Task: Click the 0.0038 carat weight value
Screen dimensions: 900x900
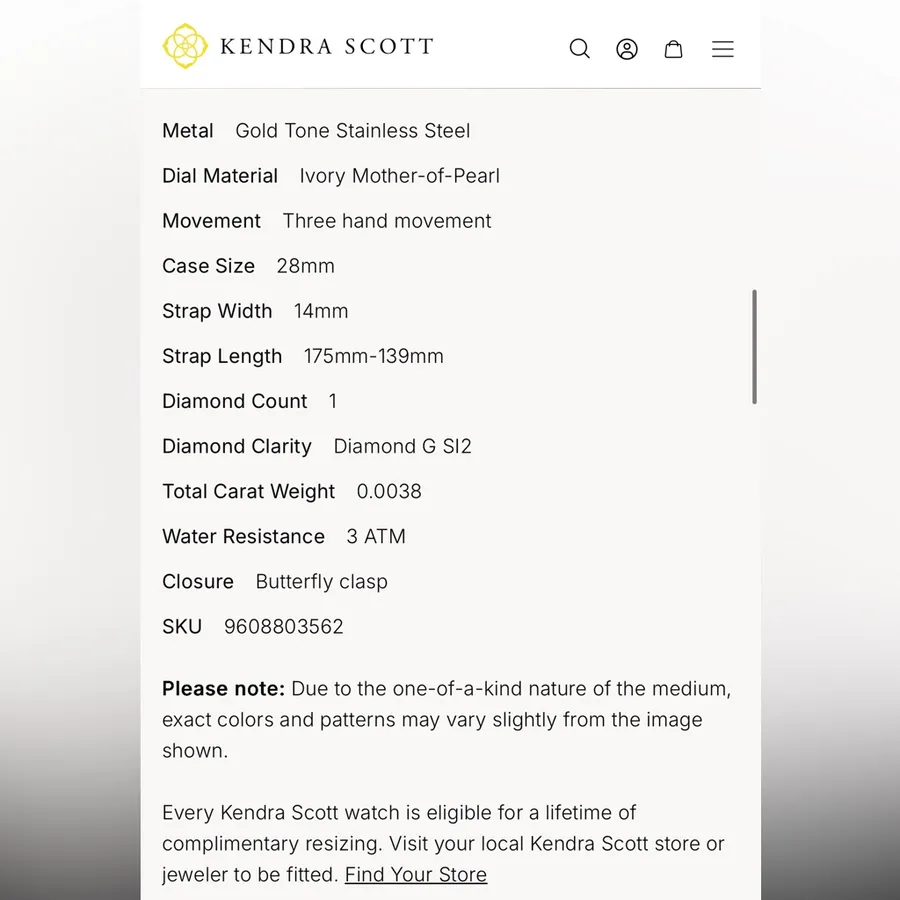Action: click(x=389, y=491)
